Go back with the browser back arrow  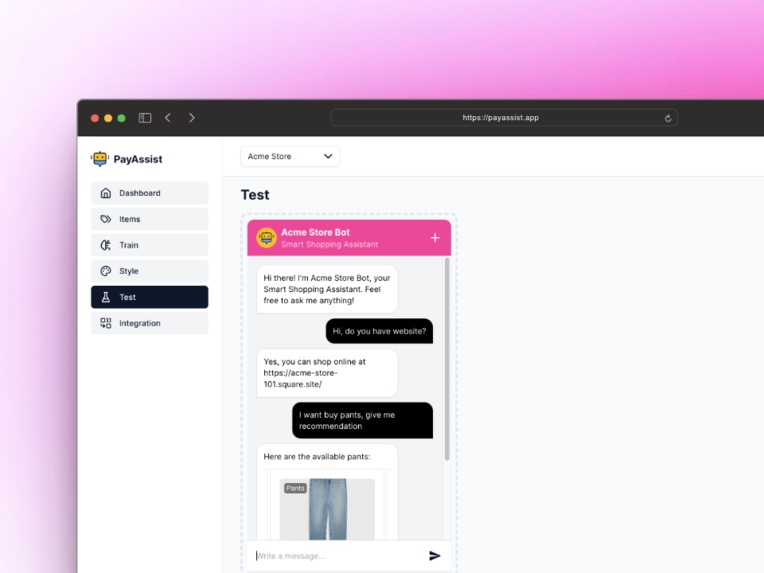point(168,118)
